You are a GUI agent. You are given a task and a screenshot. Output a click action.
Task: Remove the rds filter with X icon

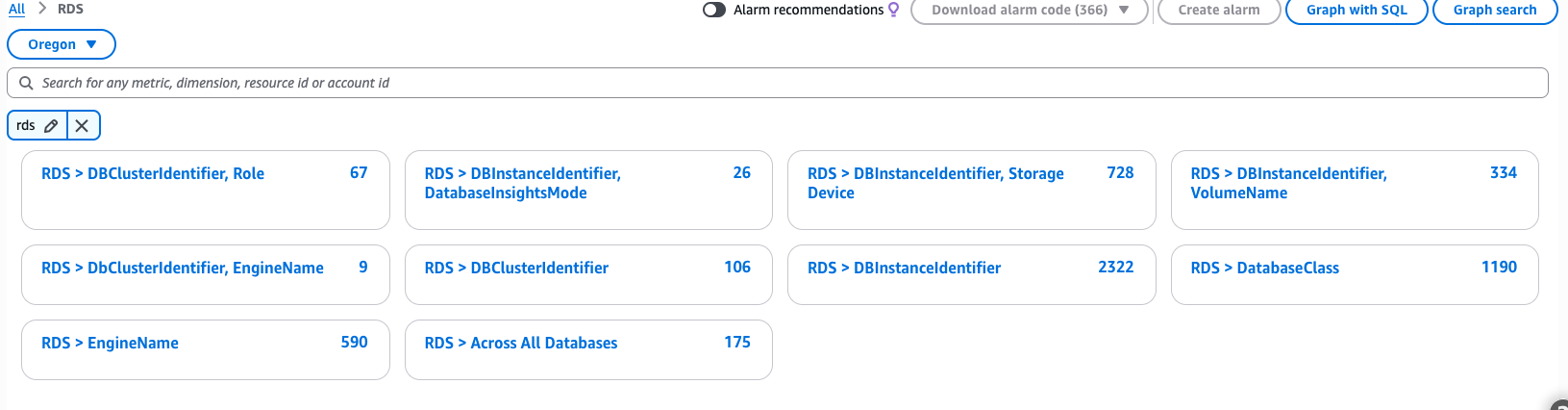pos(83,125)
